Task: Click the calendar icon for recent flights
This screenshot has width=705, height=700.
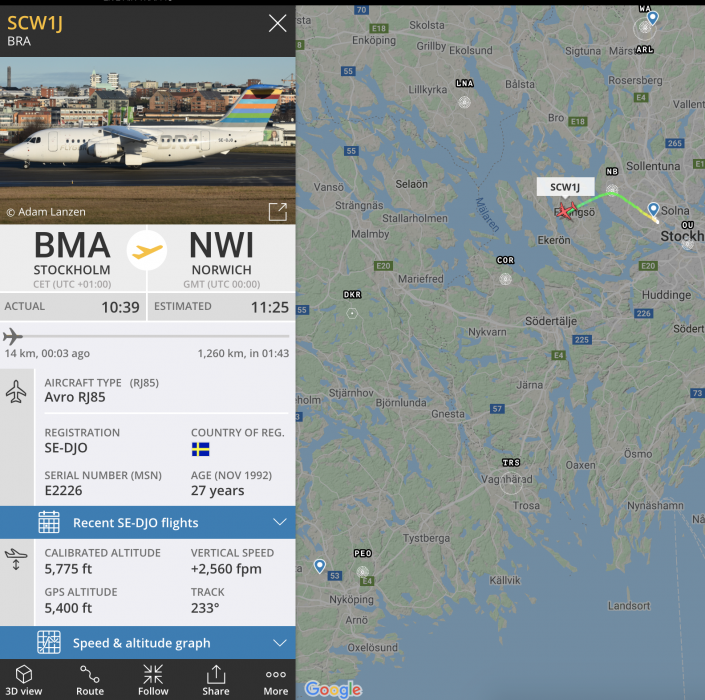Action: click(x=49, y=522)
